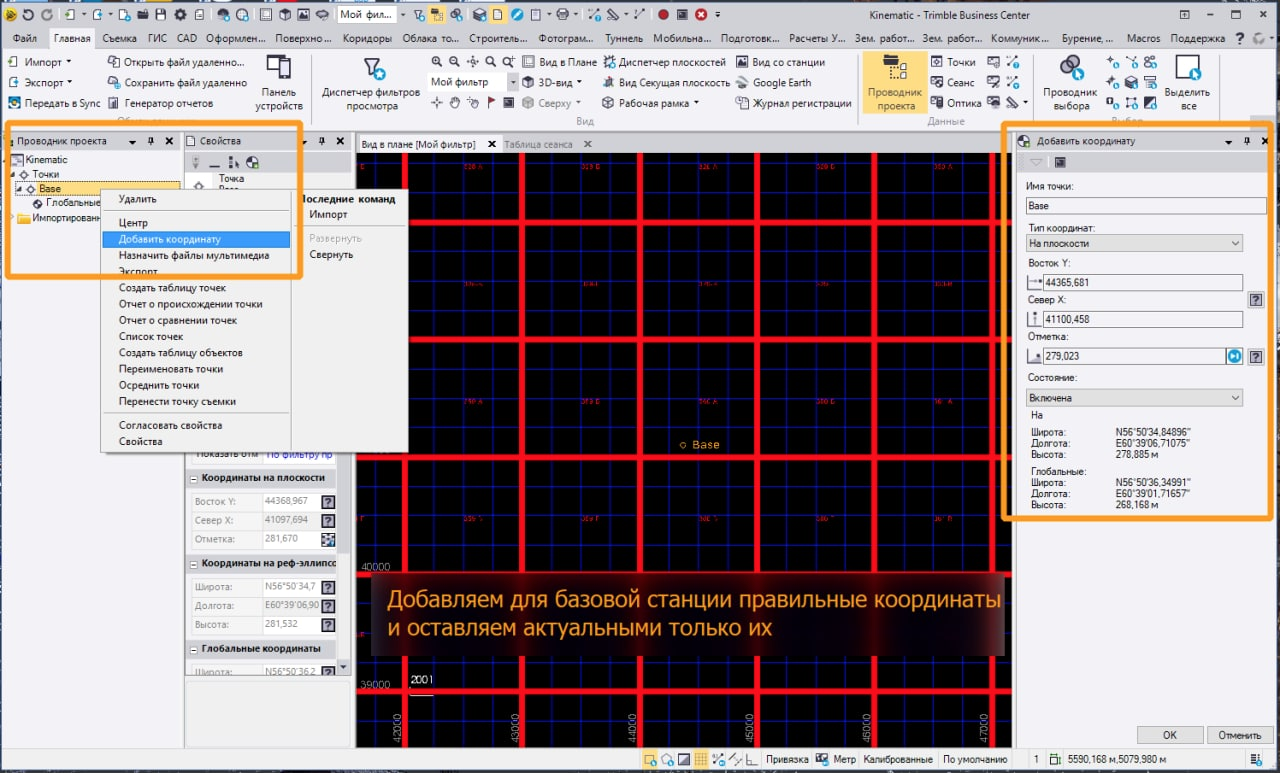Viewport: 1280px width, 773px height.
Task: Open Диспетчер плоскостей
Action: (x=664, y=62)
